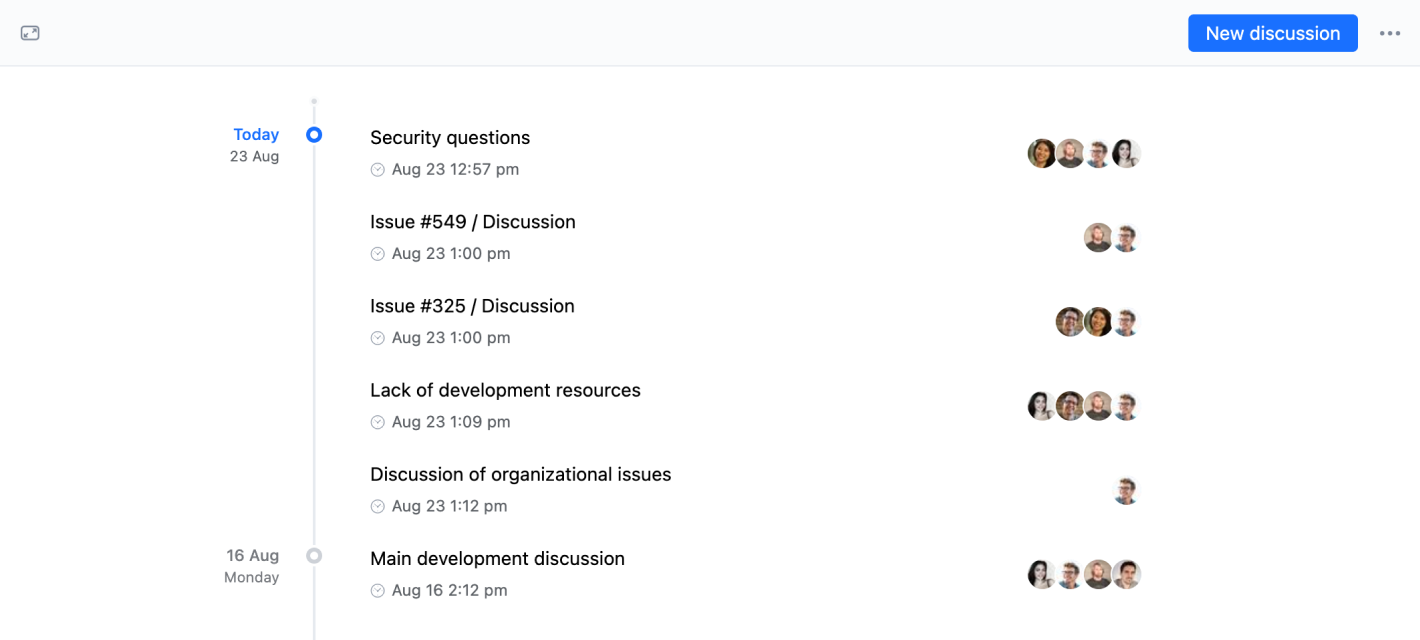1420x640 pixels.
Task: Click third avatar in Security questions row
Action: [1098, 153]
